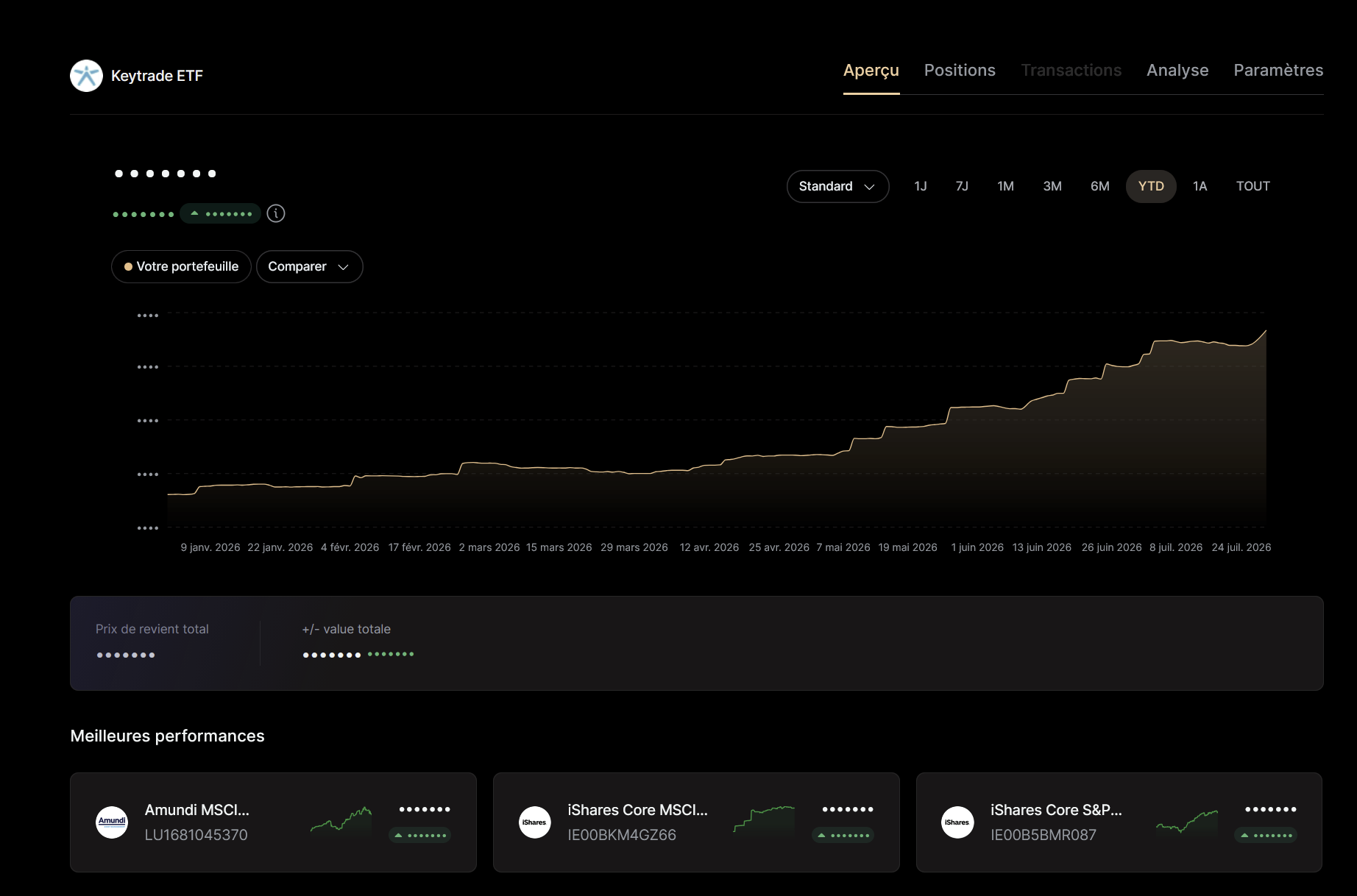Click the Amundi masked performance badge
This screenshot has height=896, width=1357.
[420, 835]
